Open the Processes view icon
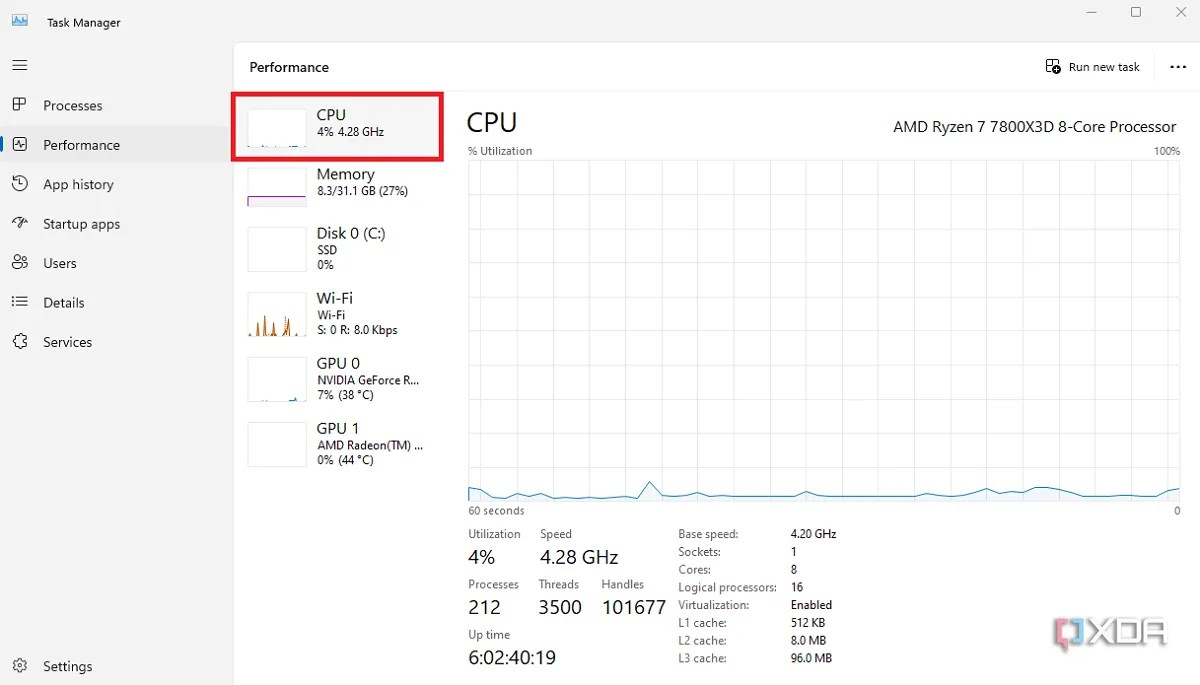This screenshot has width=1200, height=685. click(x=21, y=105)
